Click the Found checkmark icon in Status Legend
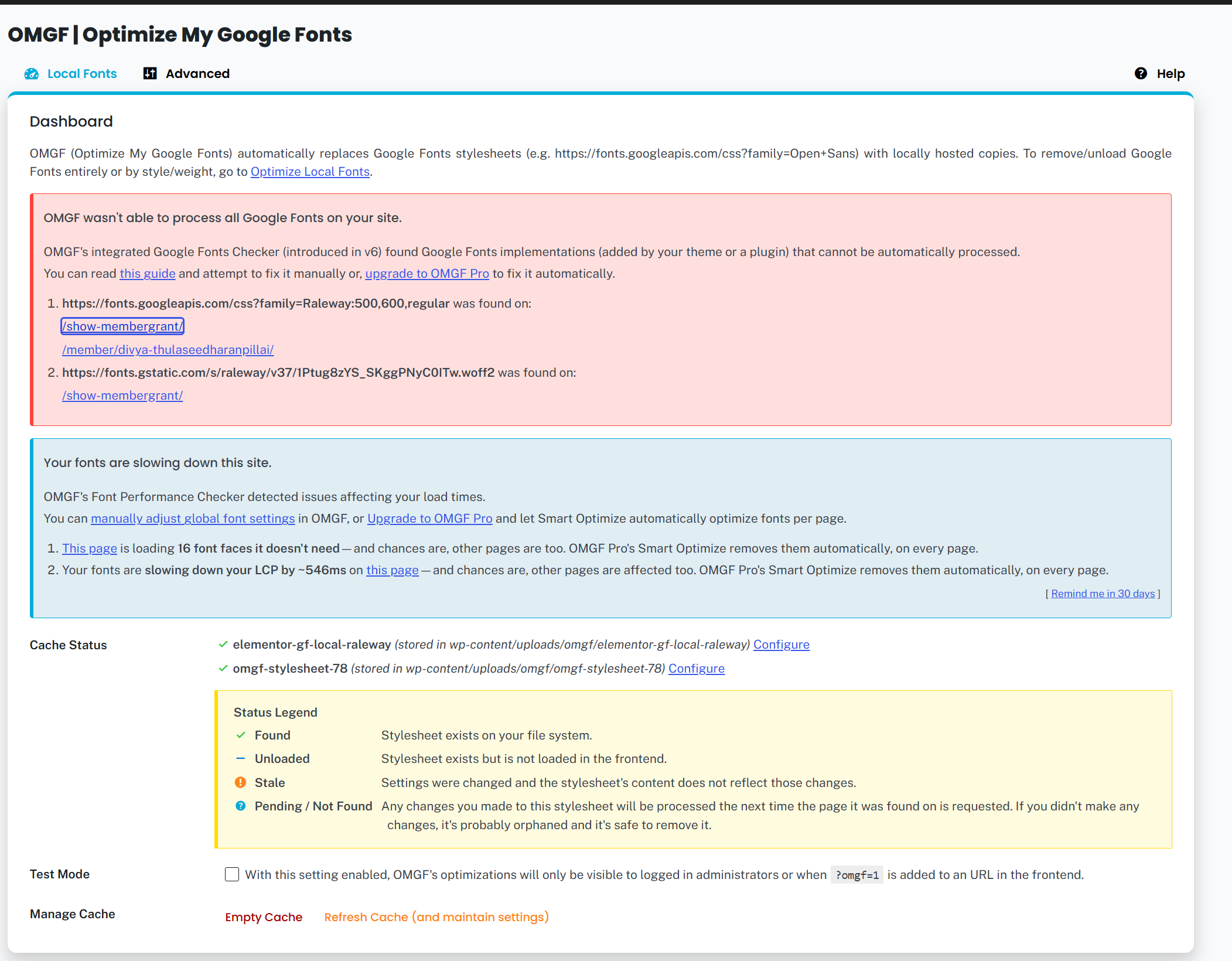 pyautogui.click(x=241, y=735)
